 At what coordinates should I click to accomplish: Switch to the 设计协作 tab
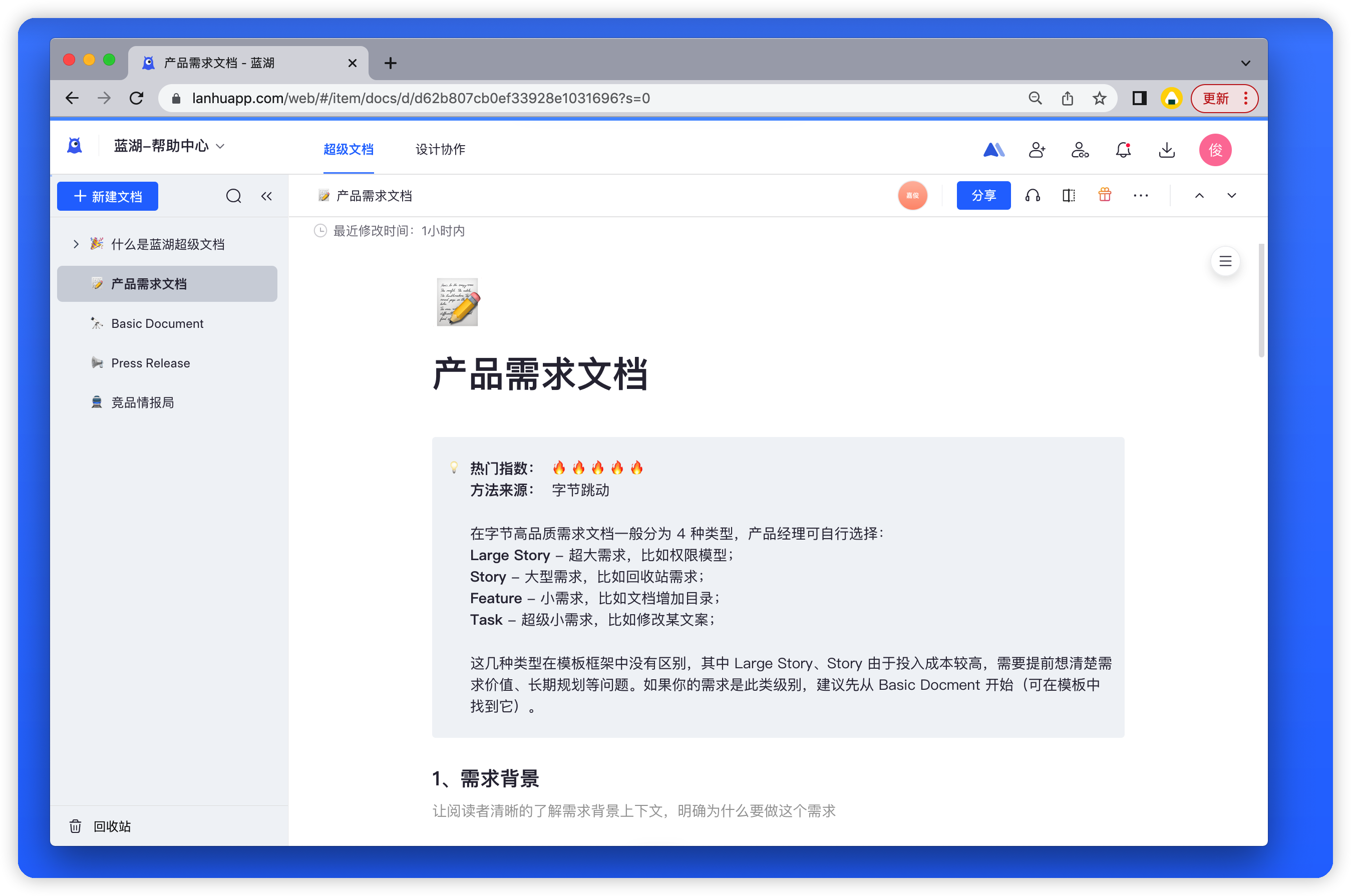point(440,150)
